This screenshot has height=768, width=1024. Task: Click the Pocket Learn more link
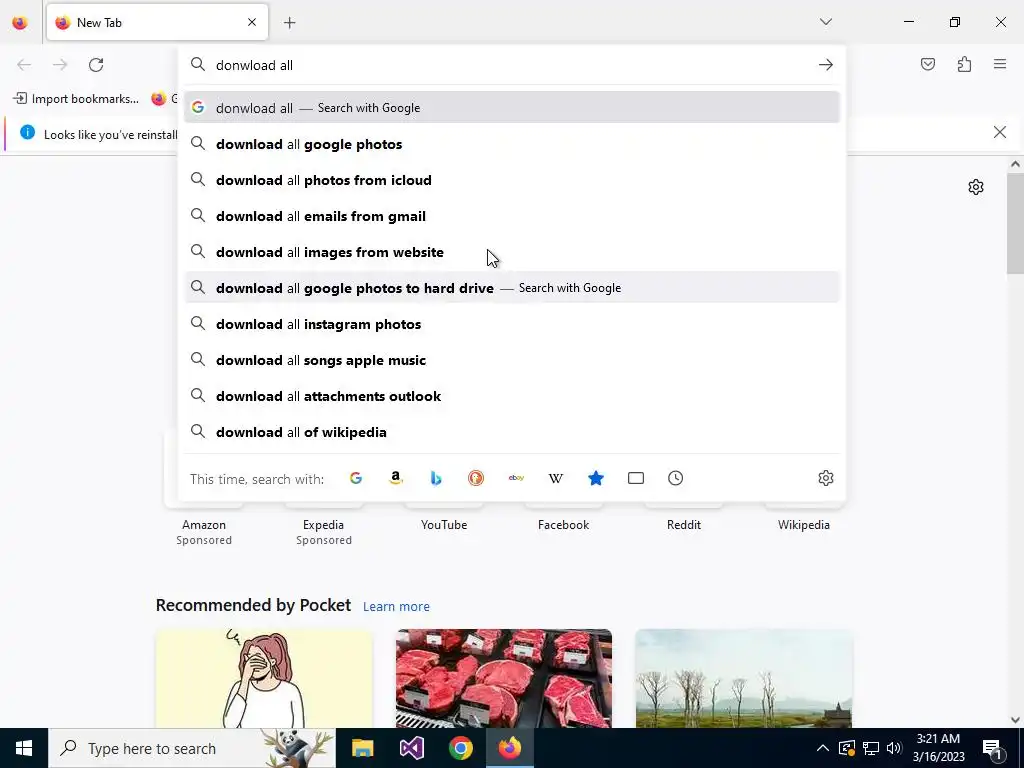[x=396, y=607]
